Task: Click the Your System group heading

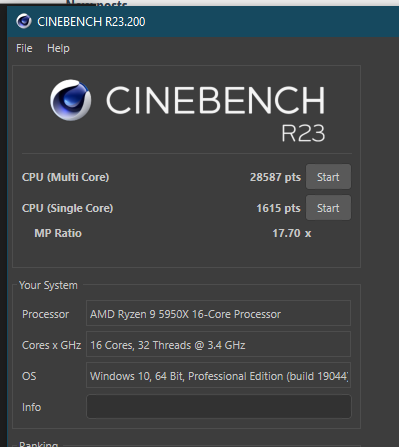Action: click(48, 285)
